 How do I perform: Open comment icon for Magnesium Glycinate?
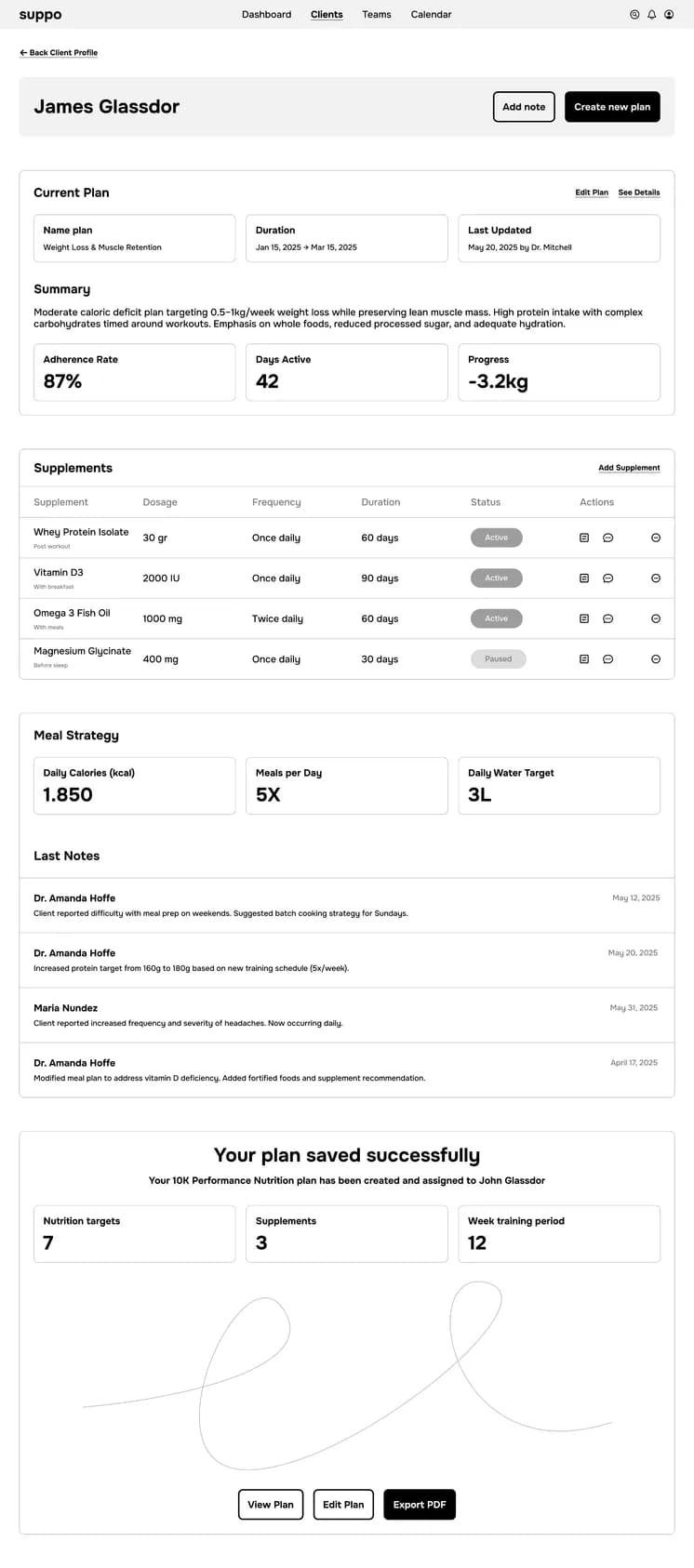[x=607, y=659]
